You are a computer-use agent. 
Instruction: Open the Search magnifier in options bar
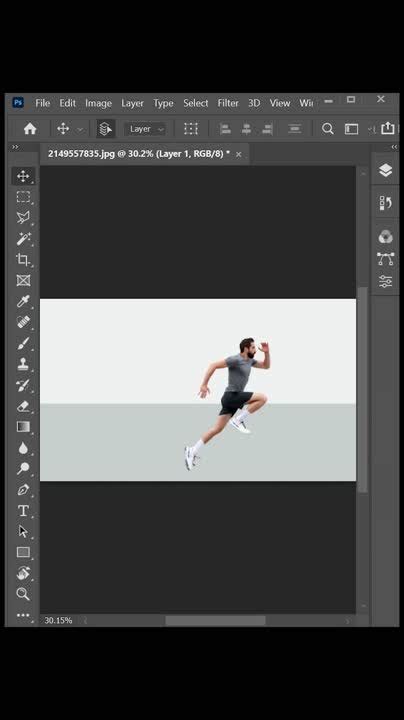click(327, 129)
